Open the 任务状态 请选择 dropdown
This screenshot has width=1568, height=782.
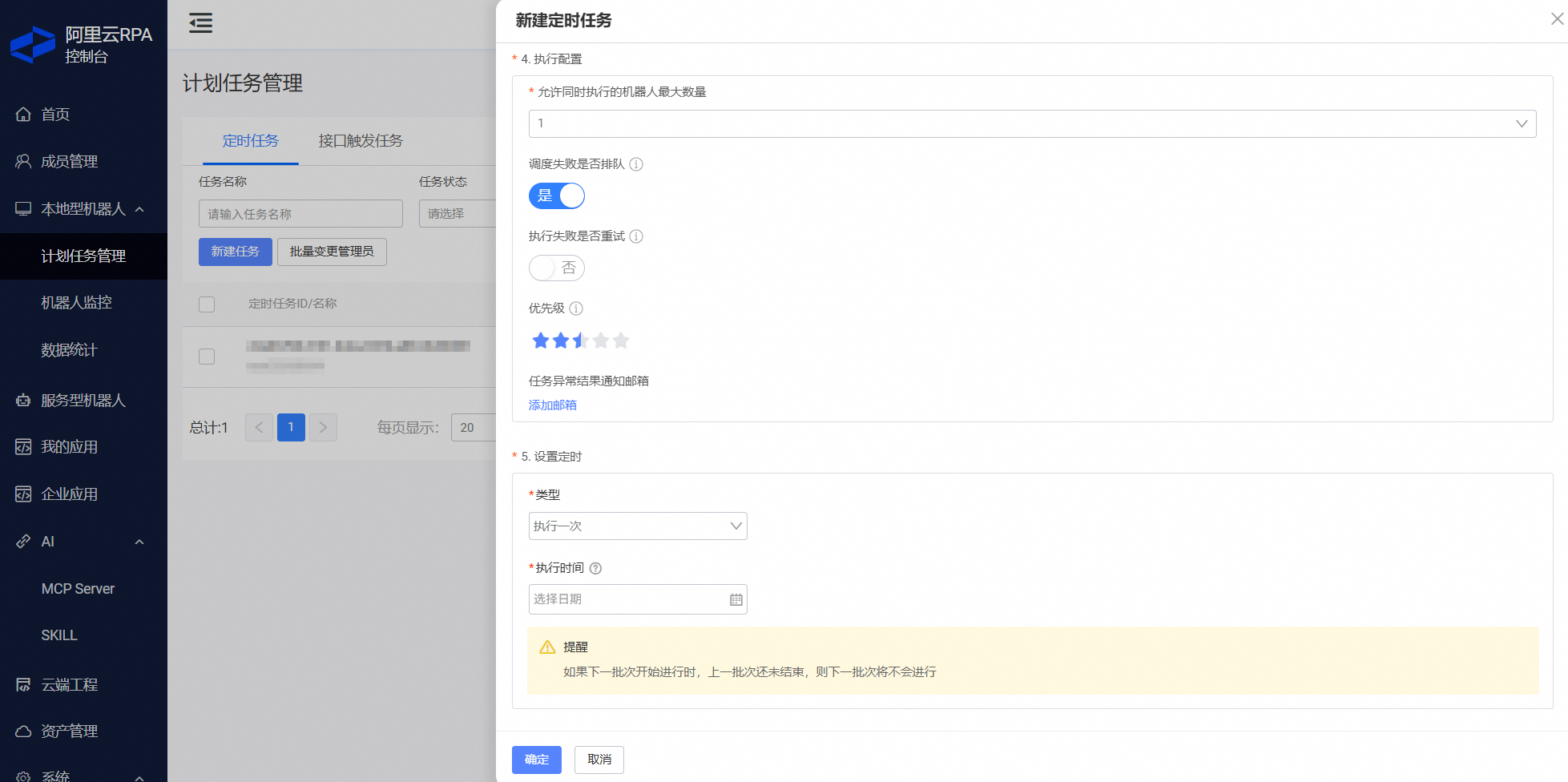[x=458, y=214]
